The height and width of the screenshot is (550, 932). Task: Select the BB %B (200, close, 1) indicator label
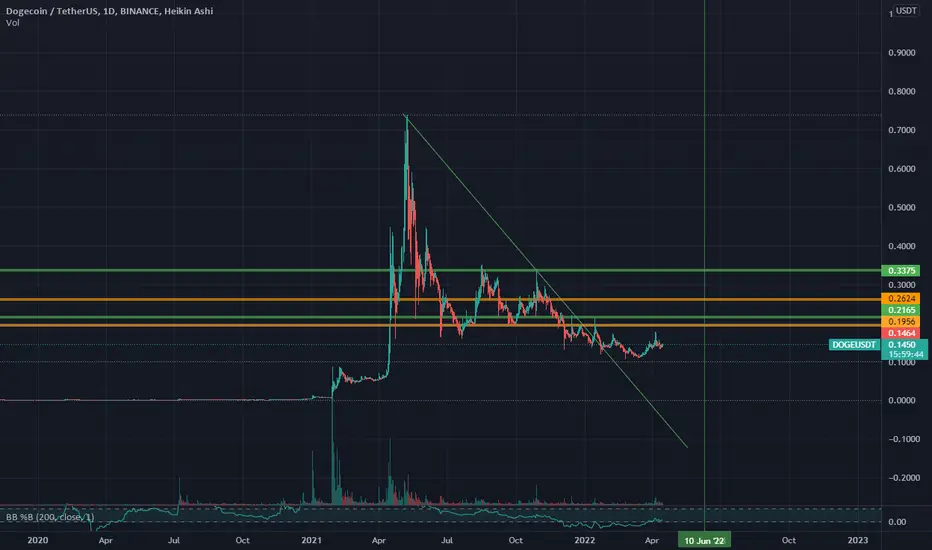[x=50, y=517]
